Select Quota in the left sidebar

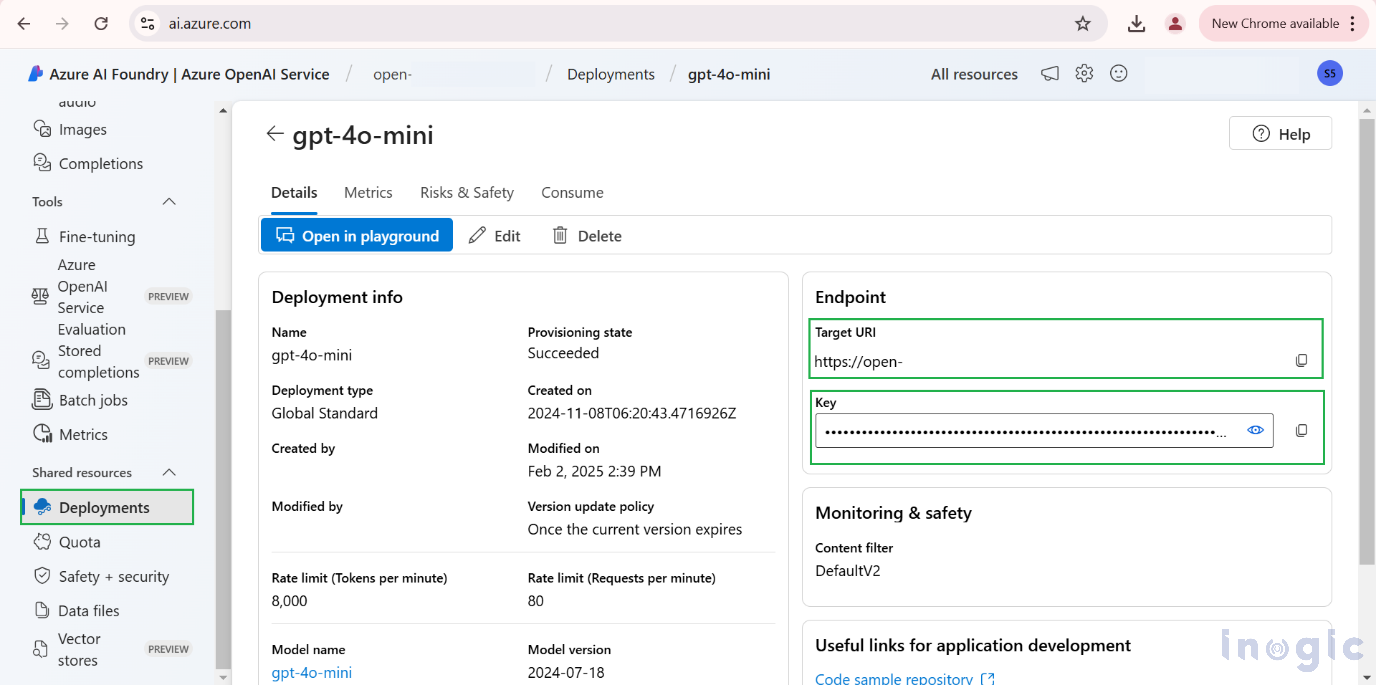[x=79, y=542]
